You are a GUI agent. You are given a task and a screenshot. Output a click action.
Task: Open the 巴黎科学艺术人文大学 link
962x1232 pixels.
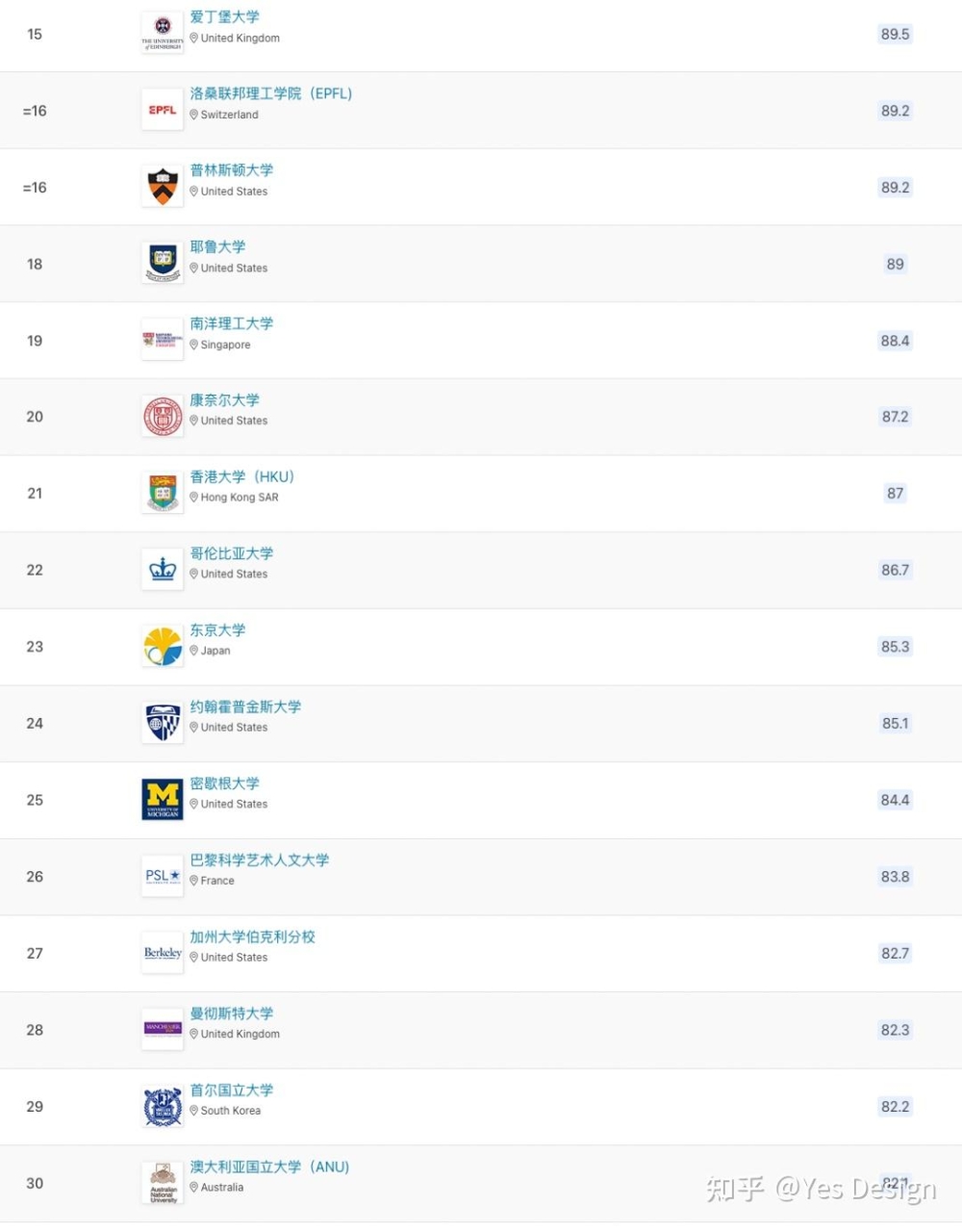pos(260,860)
